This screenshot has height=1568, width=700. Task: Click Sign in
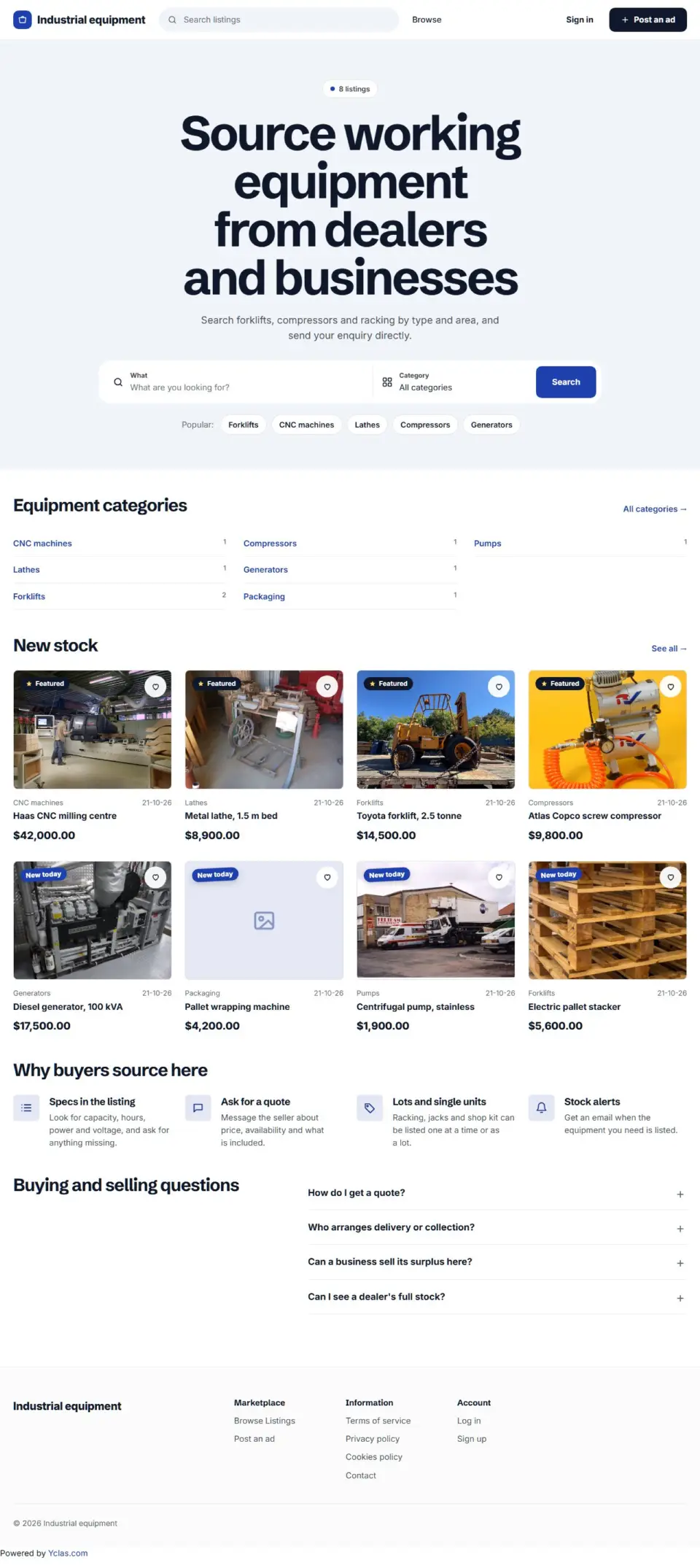(x=580, y=20)
